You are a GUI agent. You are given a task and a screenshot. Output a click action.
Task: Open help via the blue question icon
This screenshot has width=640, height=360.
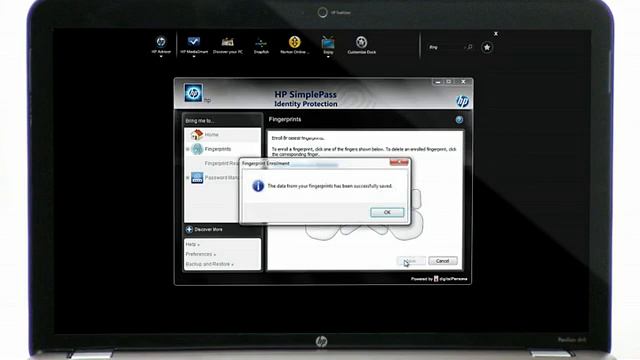click(x=459, y=120)
